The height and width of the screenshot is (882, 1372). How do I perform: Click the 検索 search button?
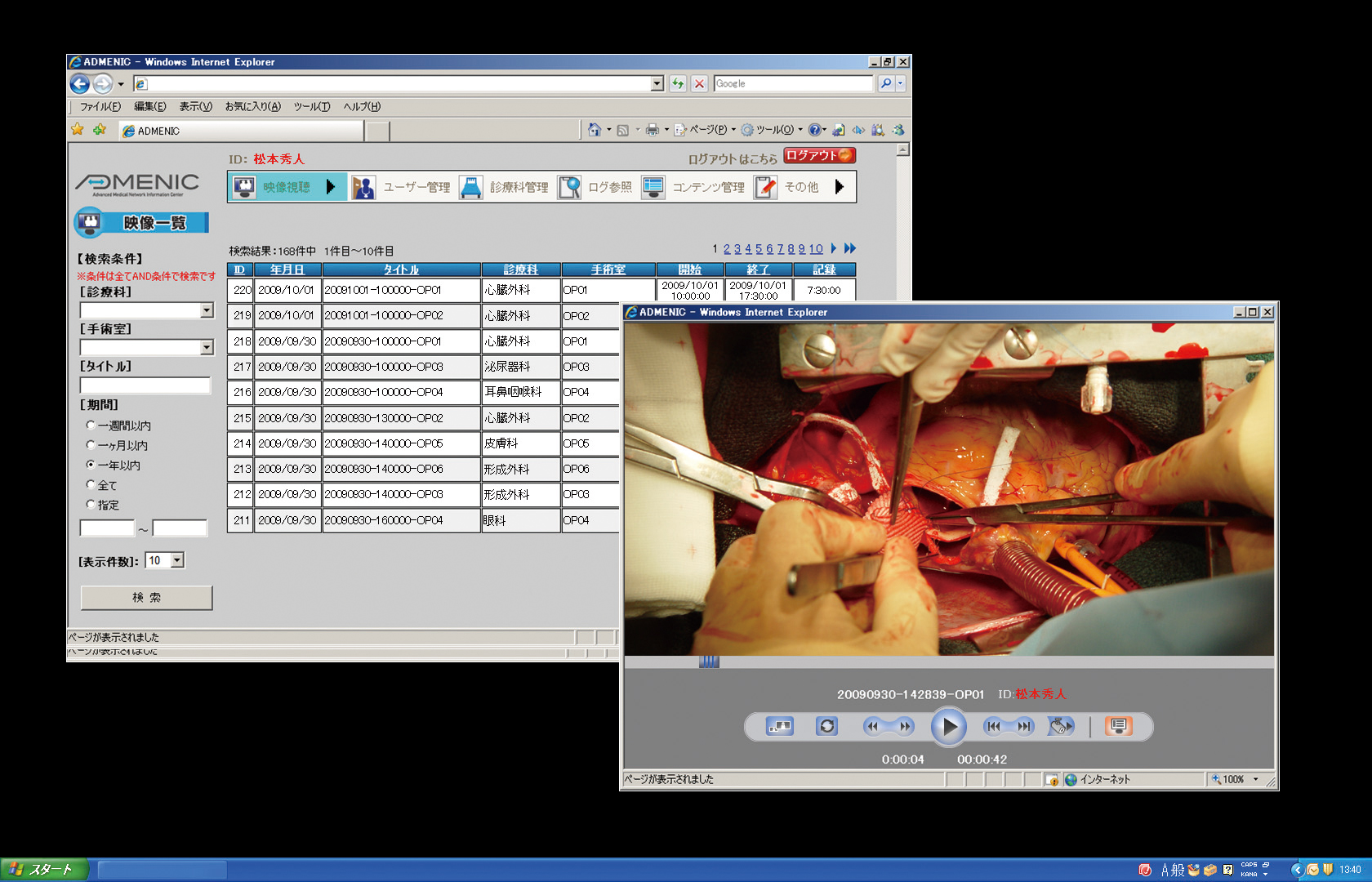coord(146,598)
